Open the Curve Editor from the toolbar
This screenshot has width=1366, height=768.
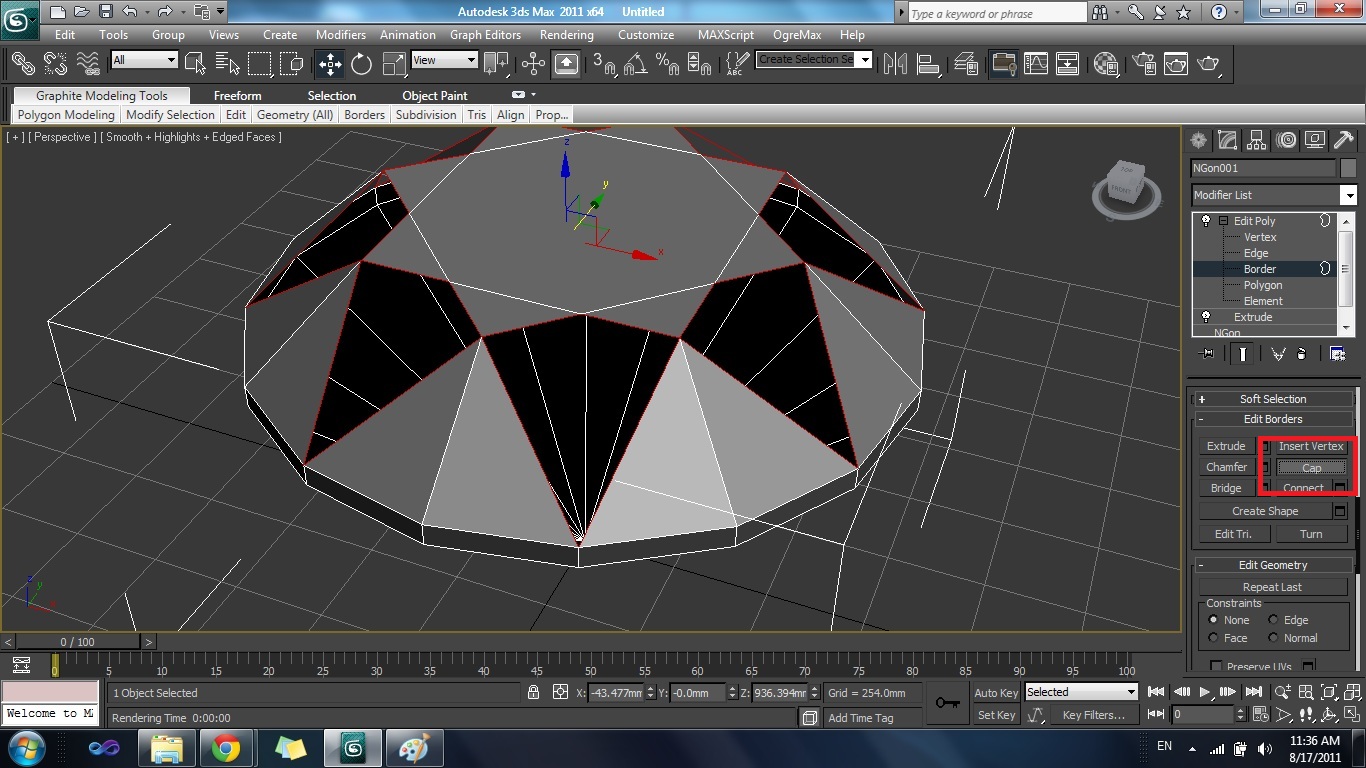(x=1036, y=64)
